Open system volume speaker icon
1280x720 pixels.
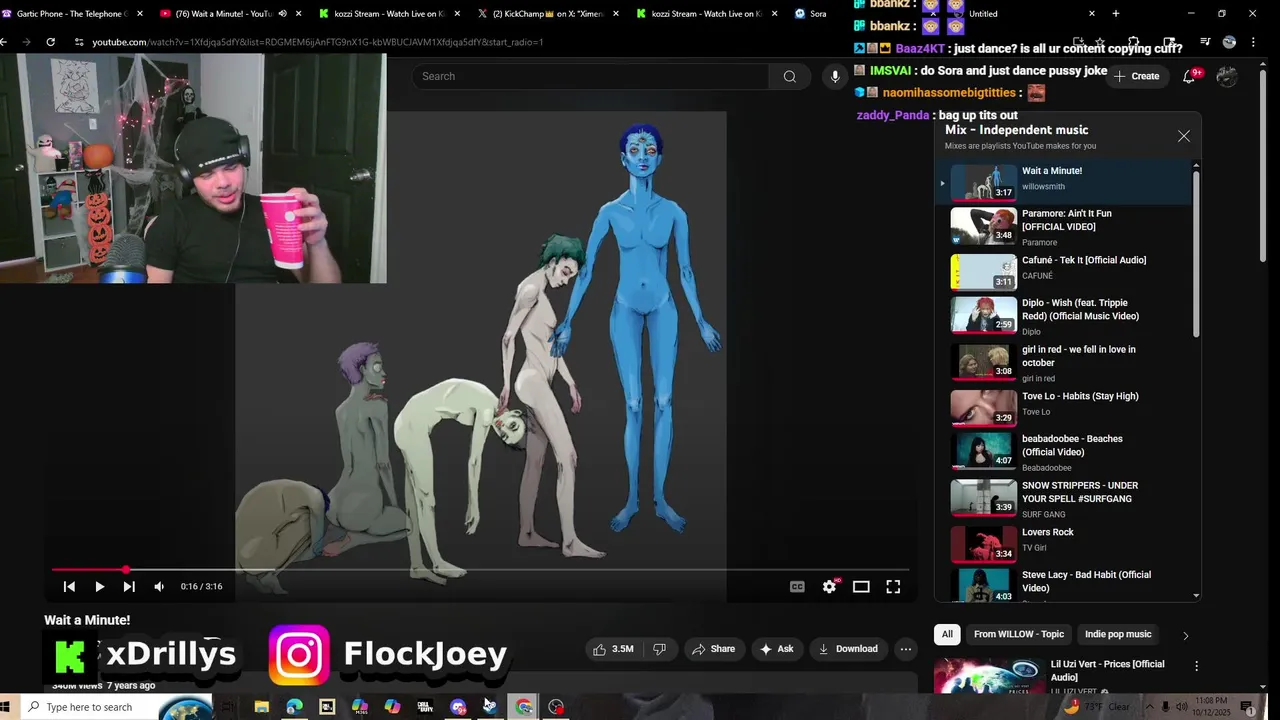(x=1181, y=707)
